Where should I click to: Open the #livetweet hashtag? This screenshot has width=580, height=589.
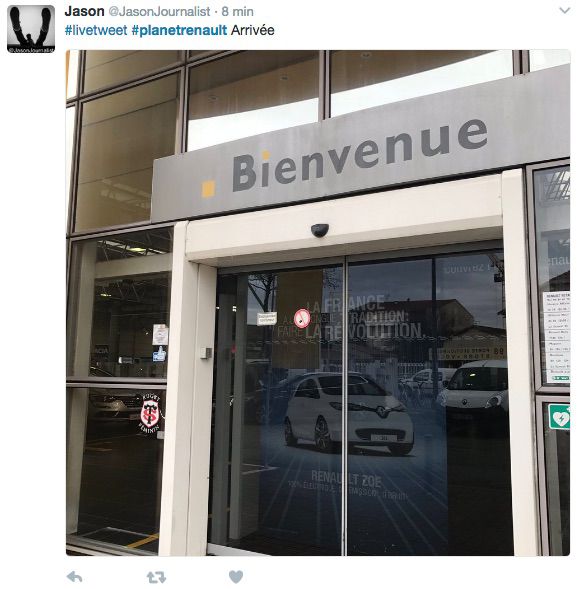point(96,30)
